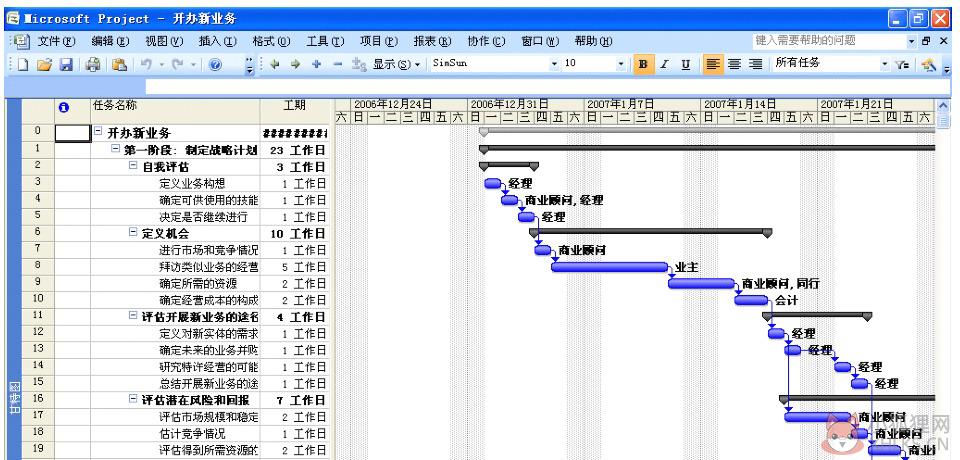Open the font size 10 dropdown
Screen dimensions: 960x460
621,64
